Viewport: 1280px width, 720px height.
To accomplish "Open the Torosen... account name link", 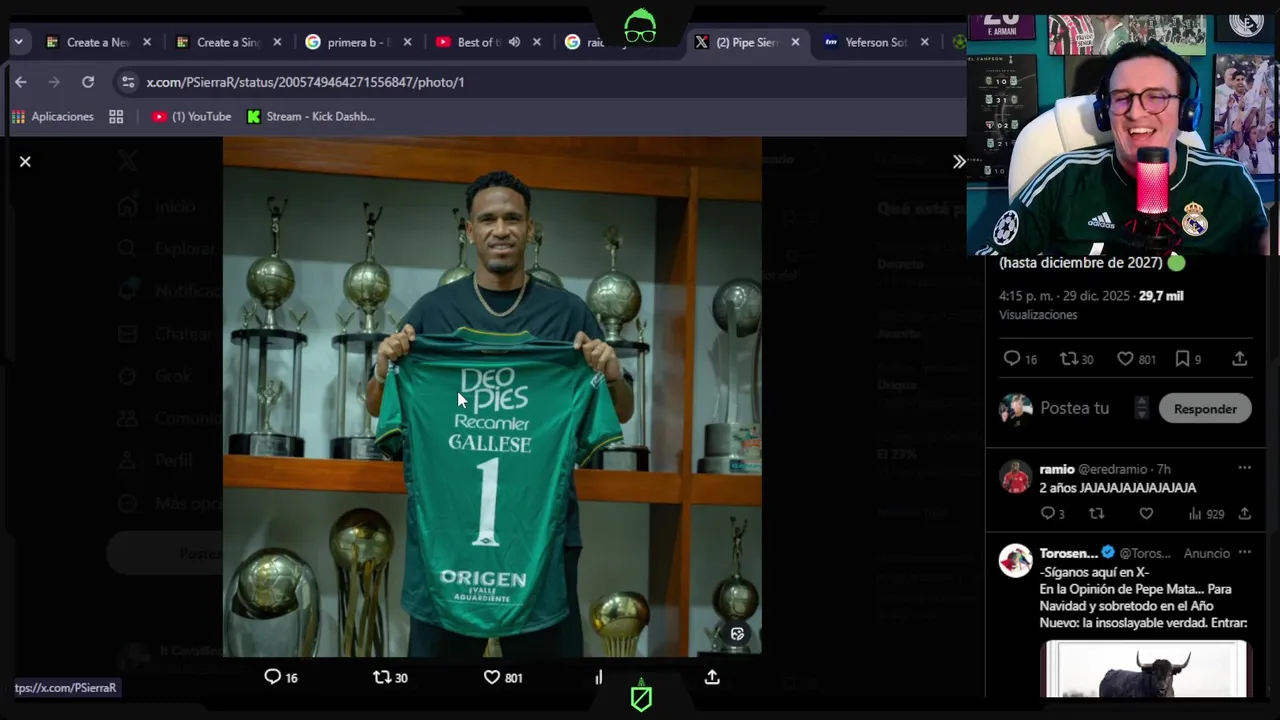I will (x=1068, y=553).
